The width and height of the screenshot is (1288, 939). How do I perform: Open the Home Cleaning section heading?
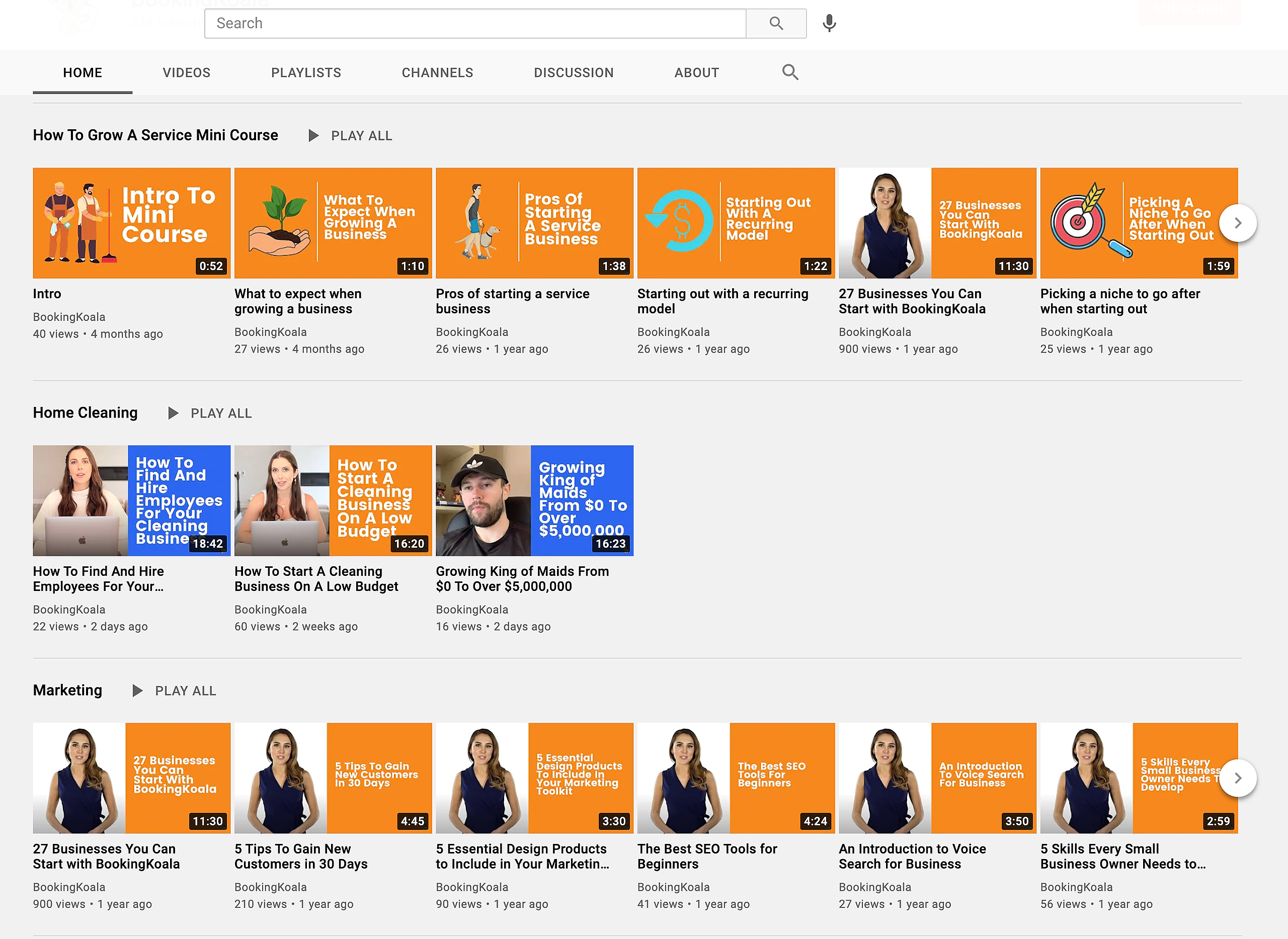tap(86, 412)
